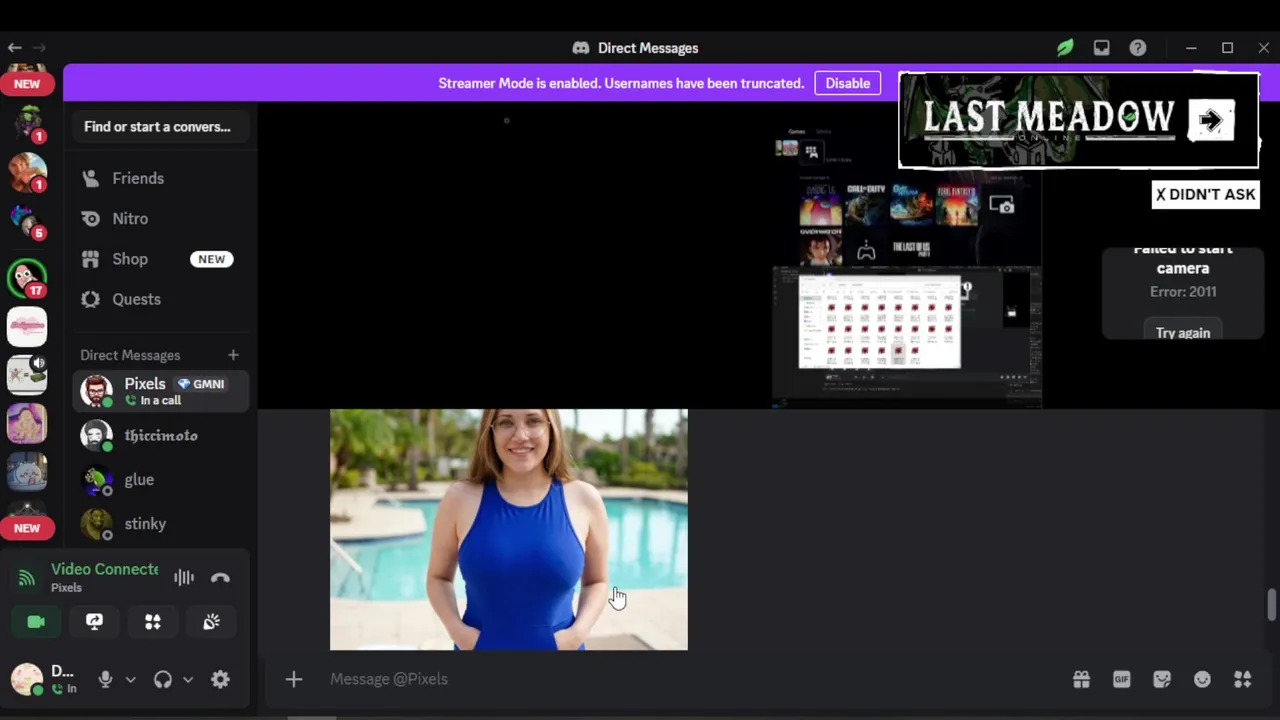This screenshot has height=720, width=1280.
Task: Open the activities launcher button
Action: pos(153,622)
